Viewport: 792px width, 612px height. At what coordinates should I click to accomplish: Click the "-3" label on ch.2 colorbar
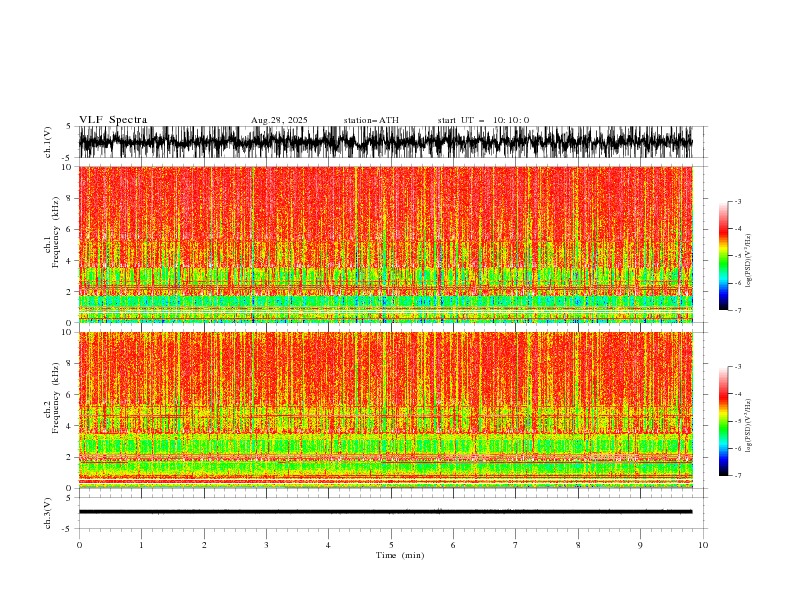[x=738, y=367]
